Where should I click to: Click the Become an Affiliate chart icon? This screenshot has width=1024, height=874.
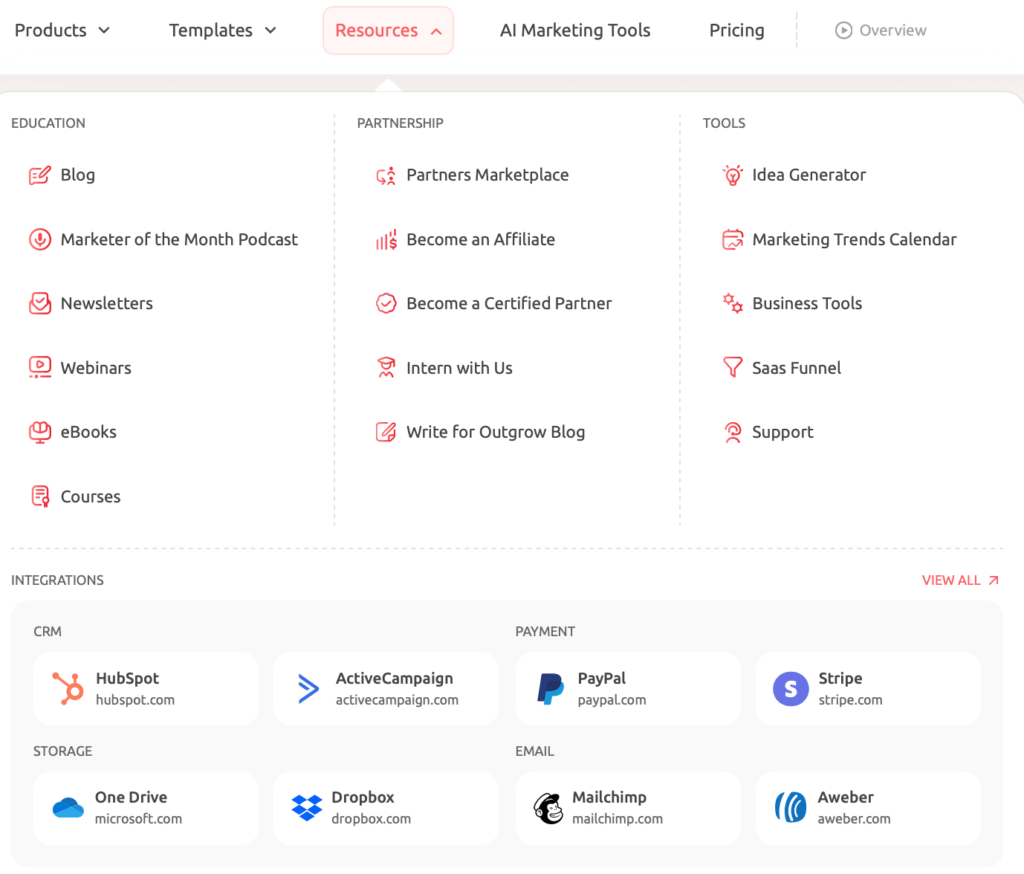click(x=386, y=240)
